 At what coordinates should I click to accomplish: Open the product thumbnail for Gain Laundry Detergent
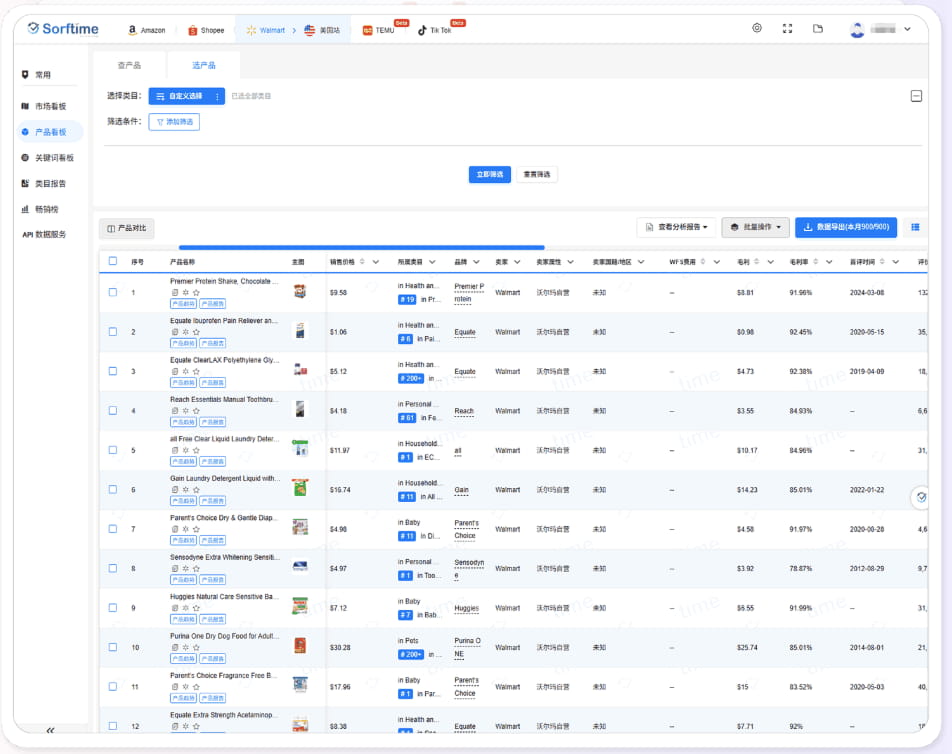pos(300,488)
